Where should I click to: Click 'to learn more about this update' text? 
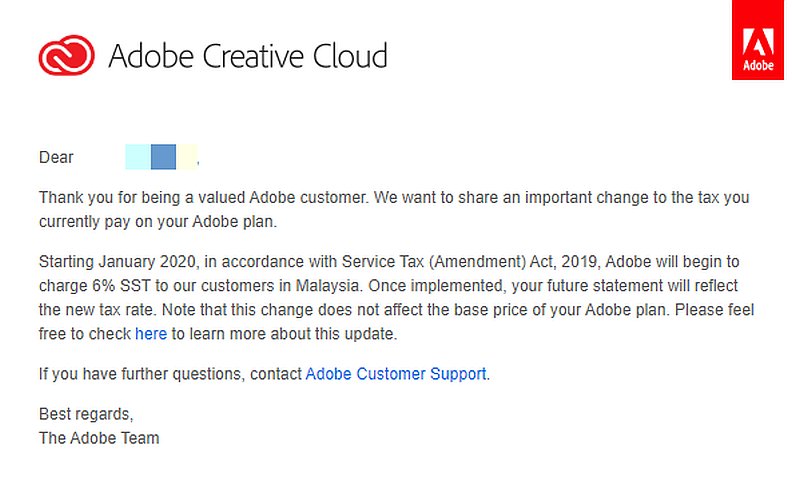[x=284, y=333]
